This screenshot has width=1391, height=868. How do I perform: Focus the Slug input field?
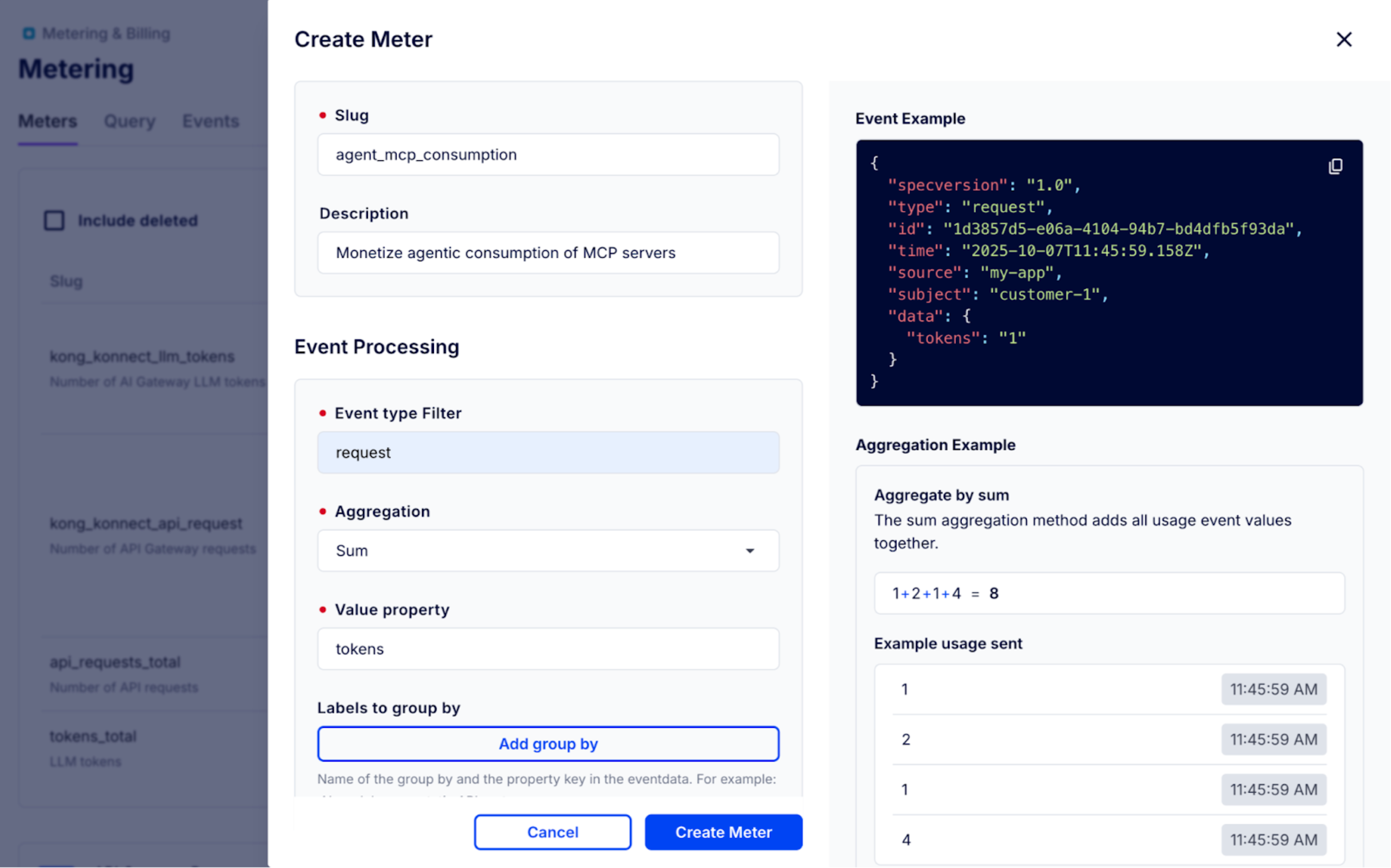(x=548, y=154)
